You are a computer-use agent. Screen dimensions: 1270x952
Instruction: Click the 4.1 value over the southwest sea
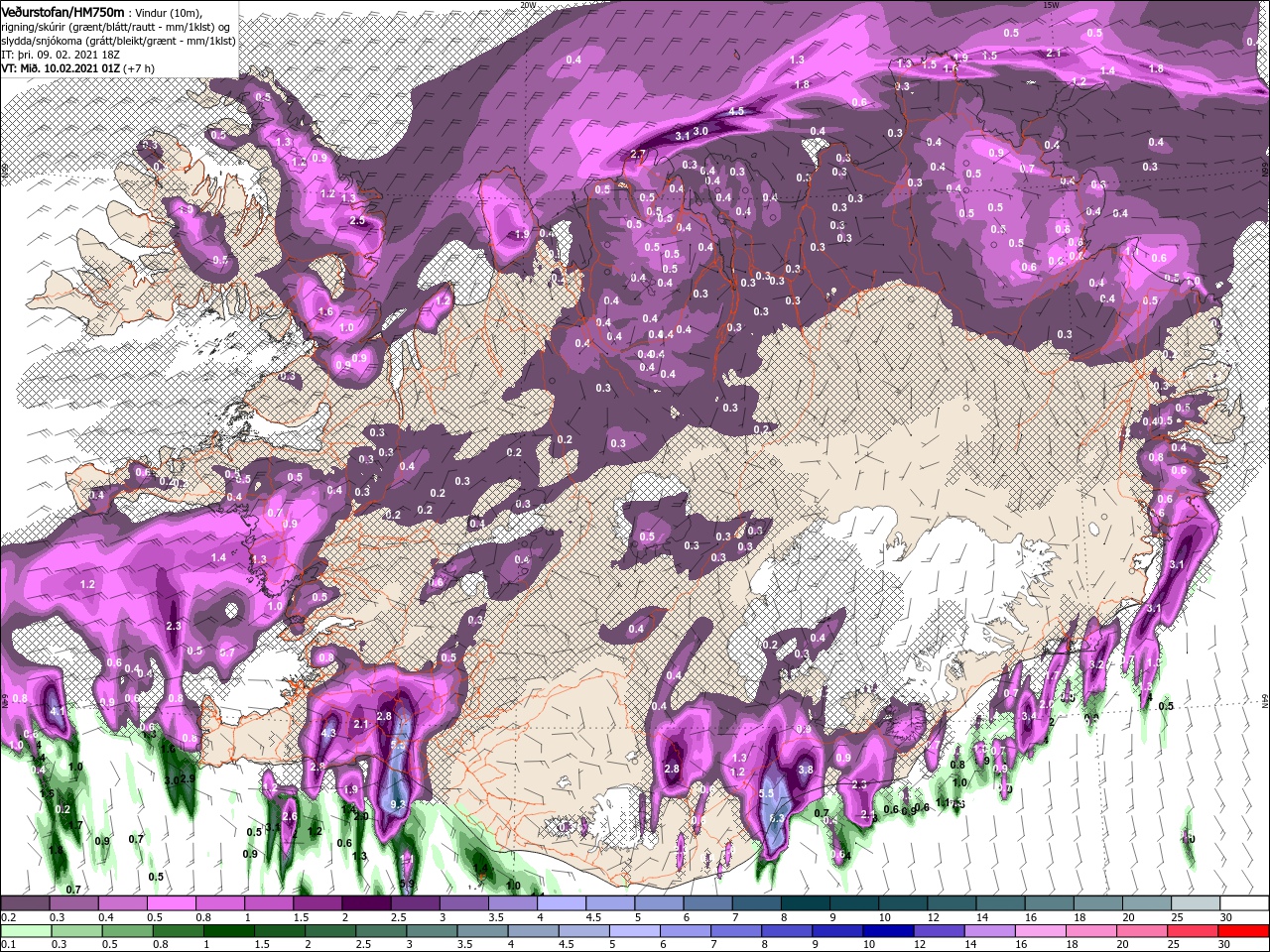(x=57, y=711)
